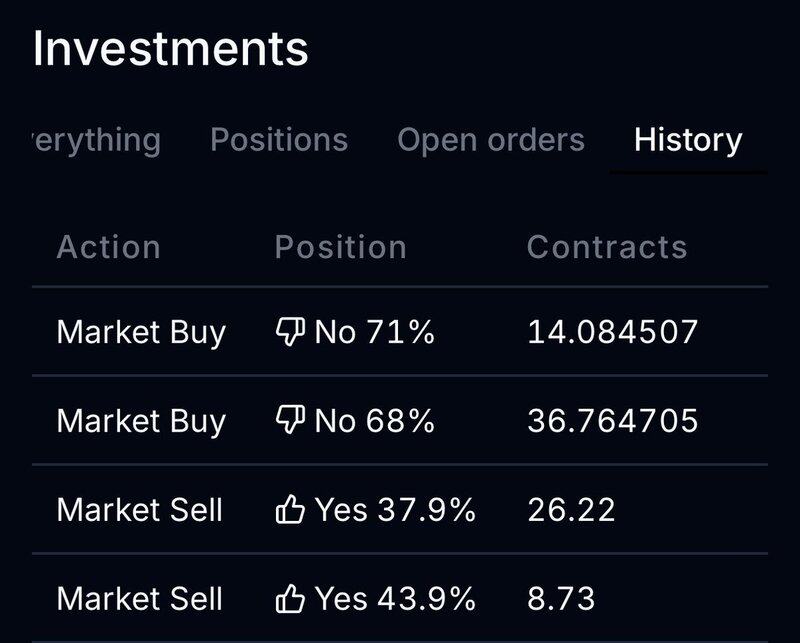Click contracts value 26.22
The height and width of the screenshot is (643, 800).
pyautogui.click(x=571, y=509)
